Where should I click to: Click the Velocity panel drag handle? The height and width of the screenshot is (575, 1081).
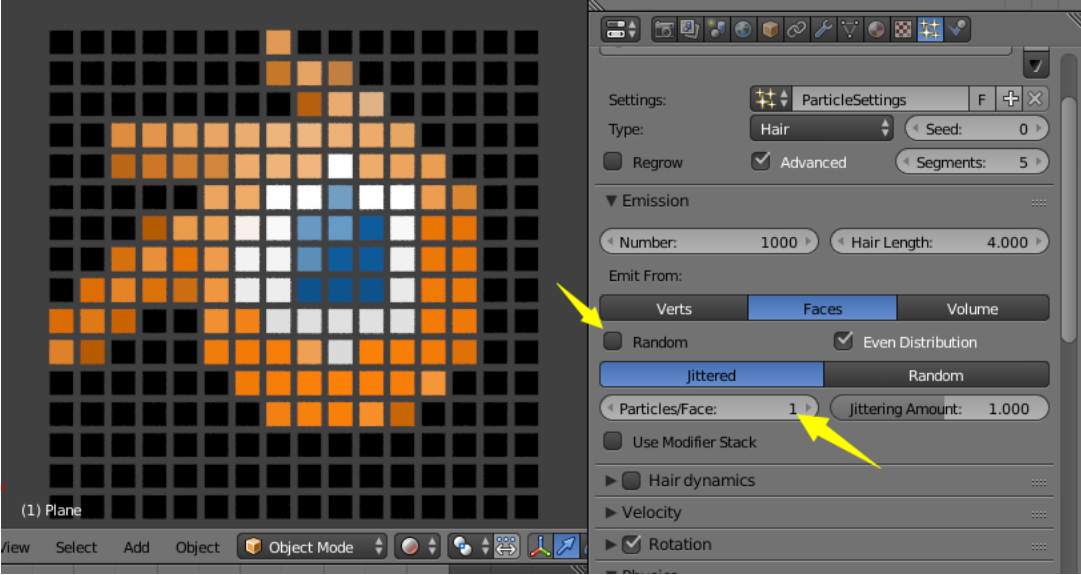1039,514
